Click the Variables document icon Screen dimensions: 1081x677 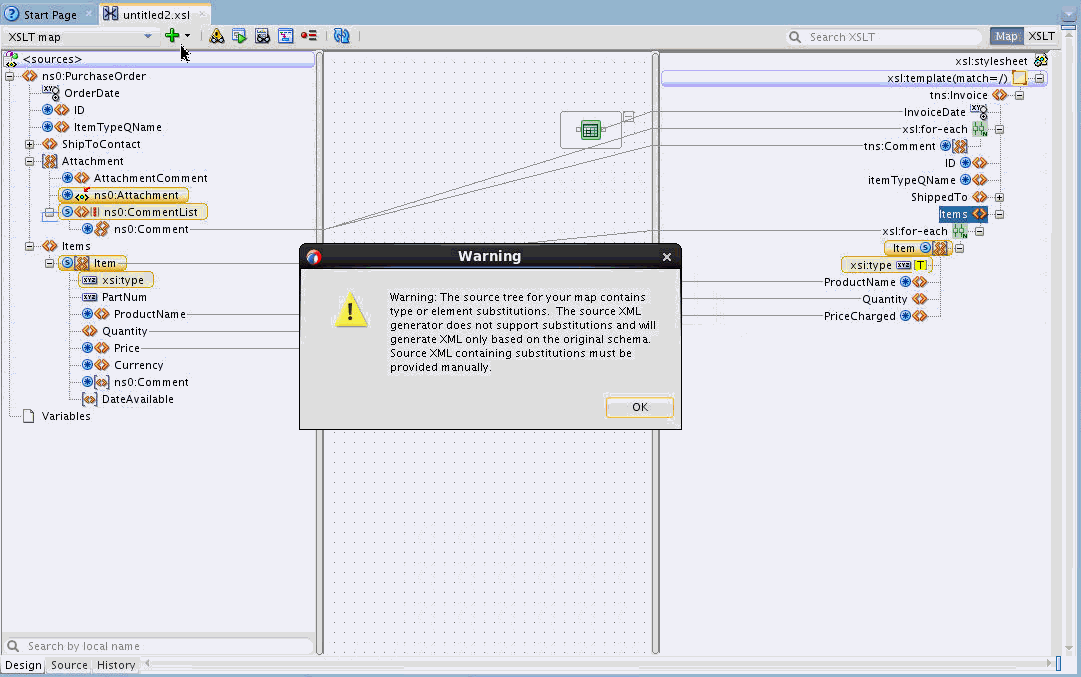[x=28, y=416]
